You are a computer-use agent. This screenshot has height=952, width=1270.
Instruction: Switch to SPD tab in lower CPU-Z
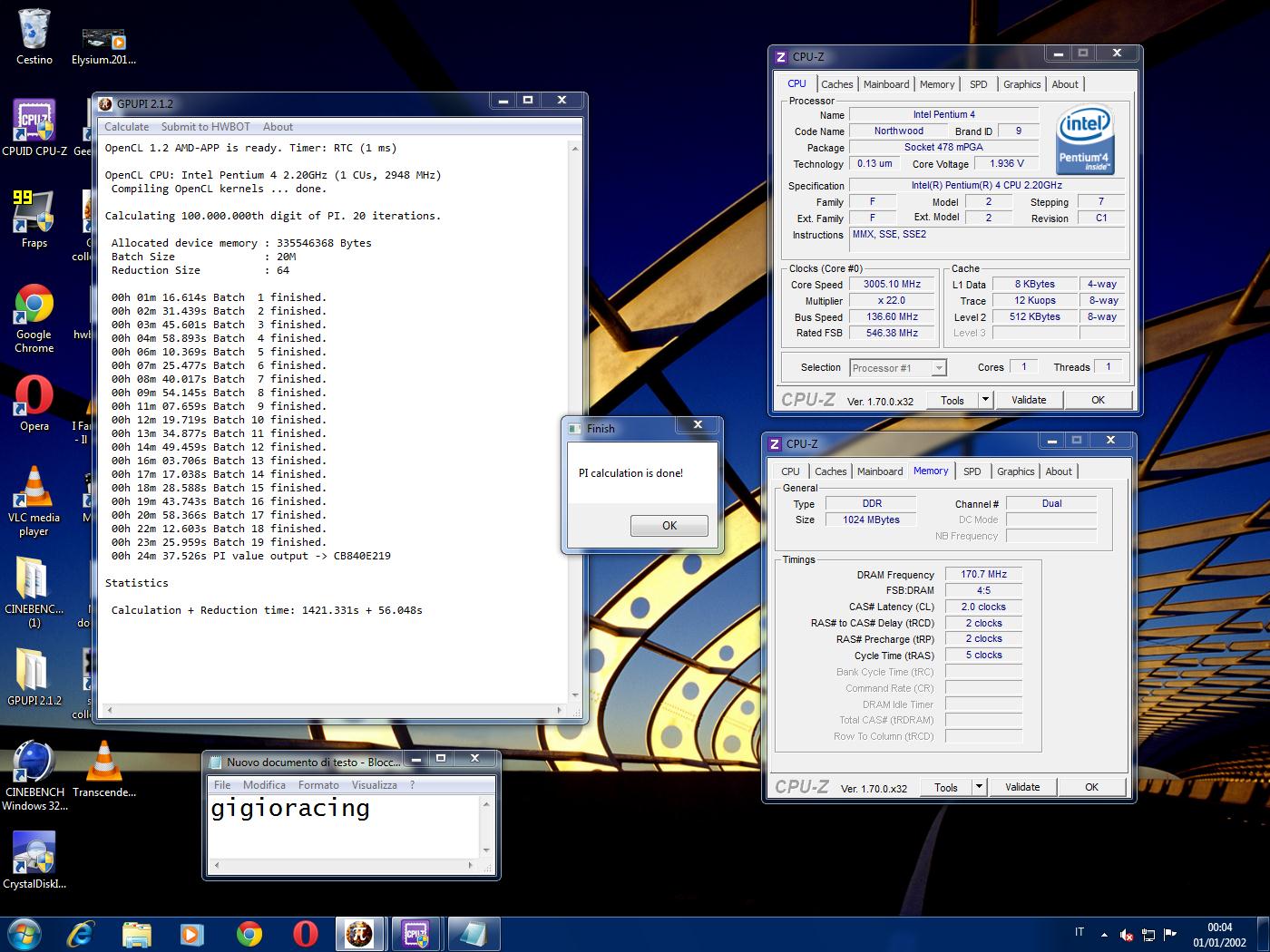point(972,471)
